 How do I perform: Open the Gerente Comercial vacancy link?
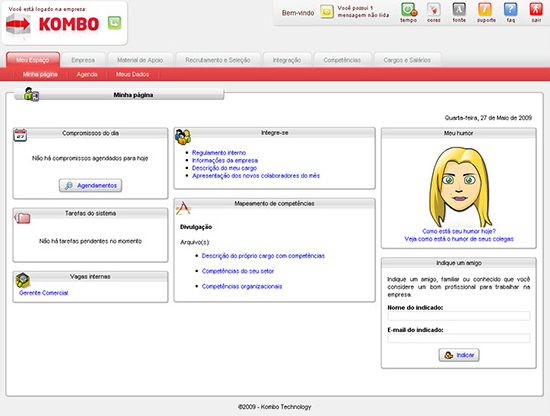[x=43, y=293]
